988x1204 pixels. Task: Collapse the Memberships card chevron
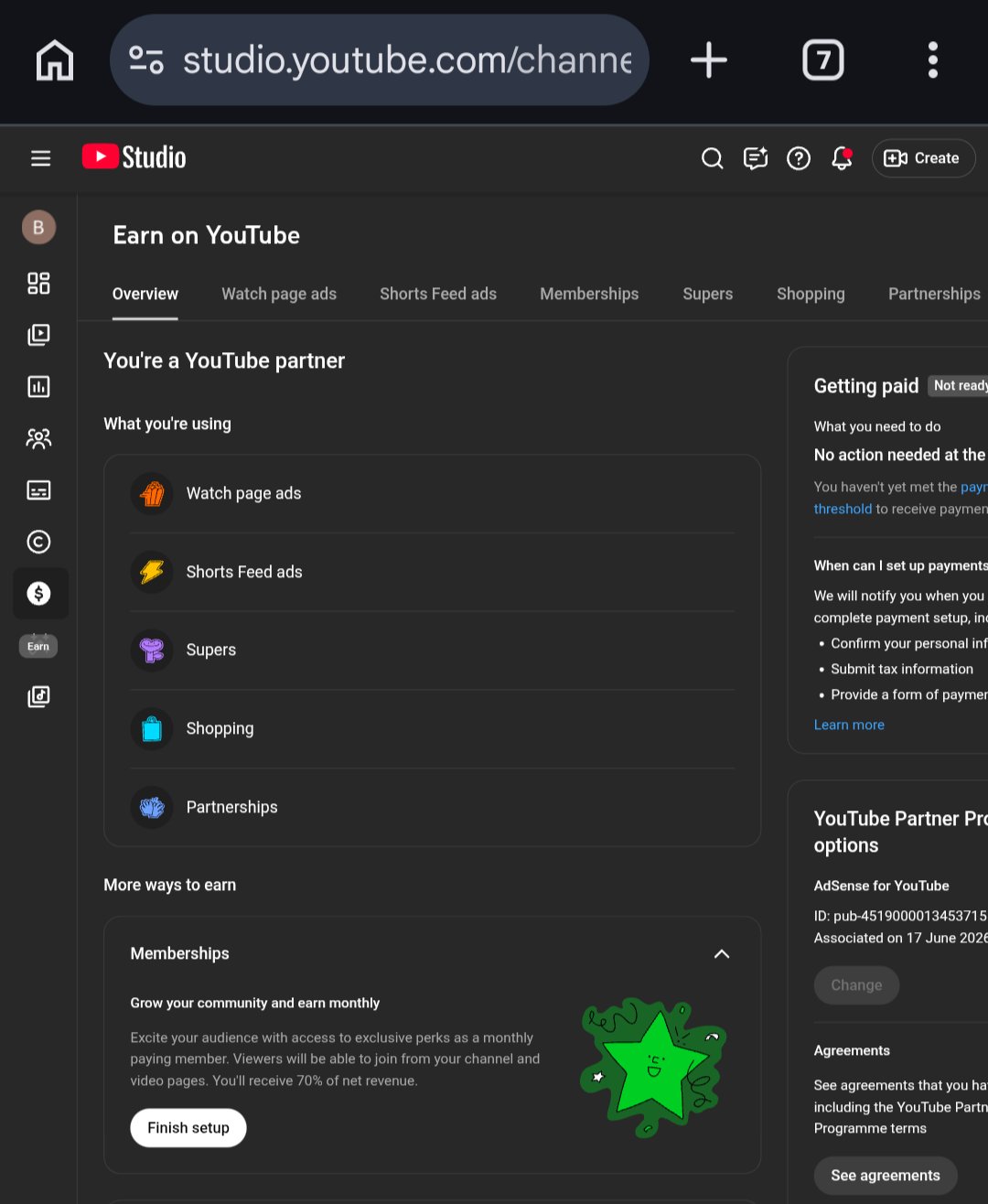coord(722,954)
